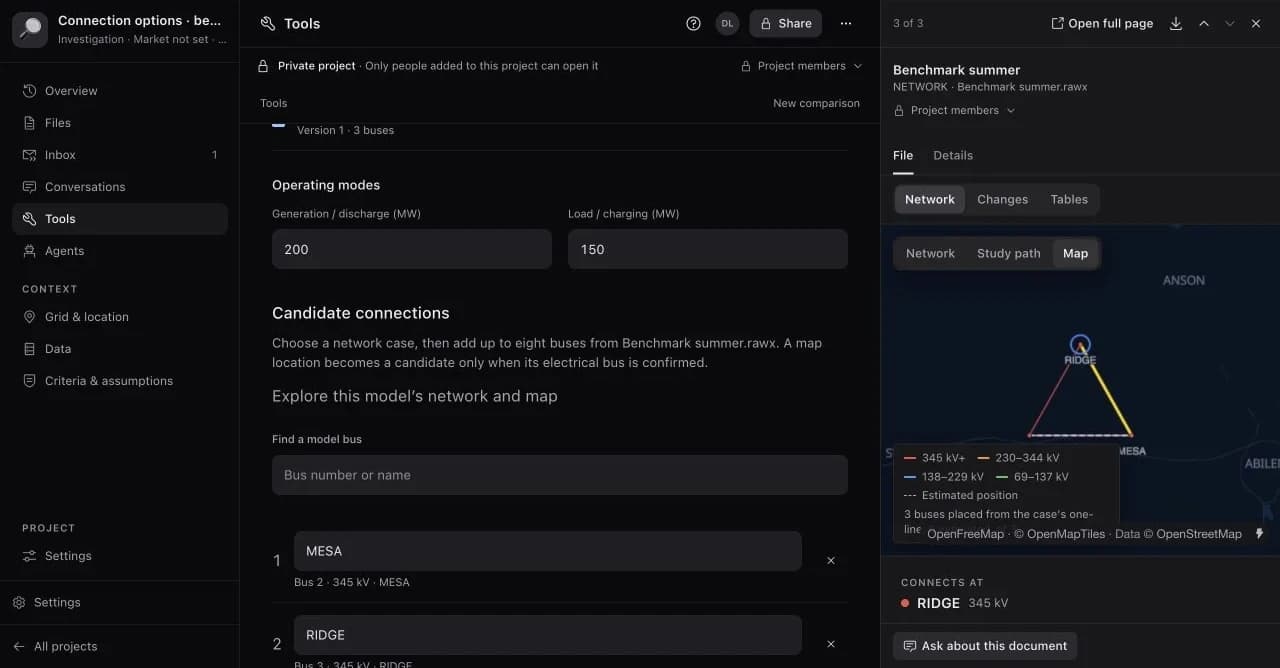Click the Inbox unread count badge 1
1280x668 pixels.
(x=214, y=155)
